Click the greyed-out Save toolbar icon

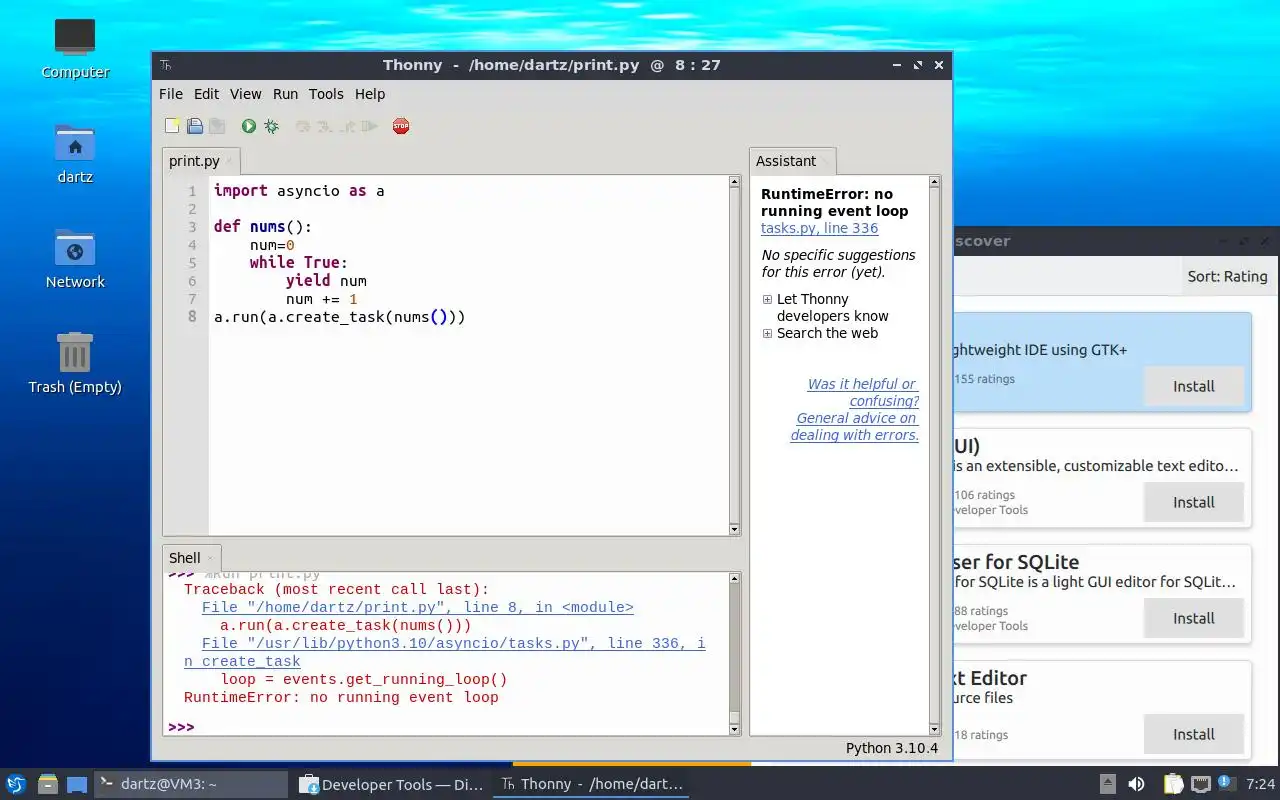pyautogui.click(x=217, y=126)
